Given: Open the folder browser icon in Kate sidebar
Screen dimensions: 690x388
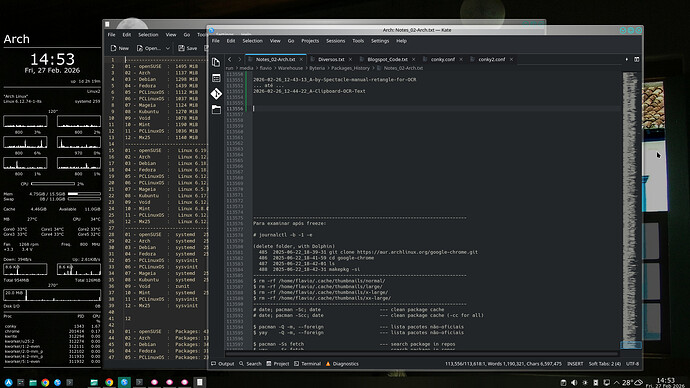Looking at the screenshot, I should tap(216, 109).
